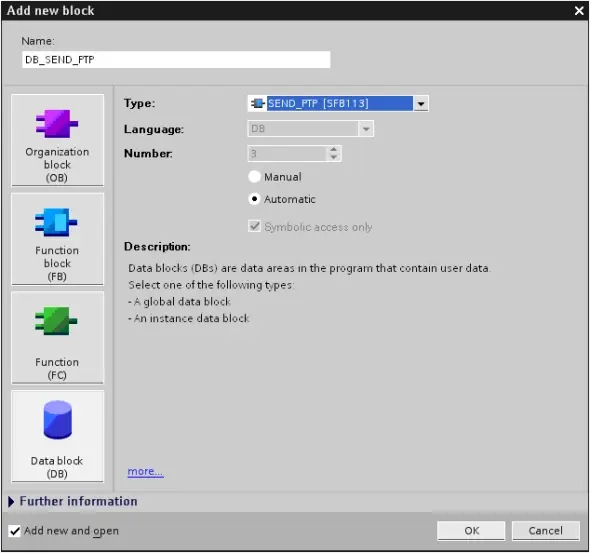Open the Language DB dropdown
Image resolution: width=590 pixels, height=553 pixels.
pyautogui.click(x=311, y=129)
